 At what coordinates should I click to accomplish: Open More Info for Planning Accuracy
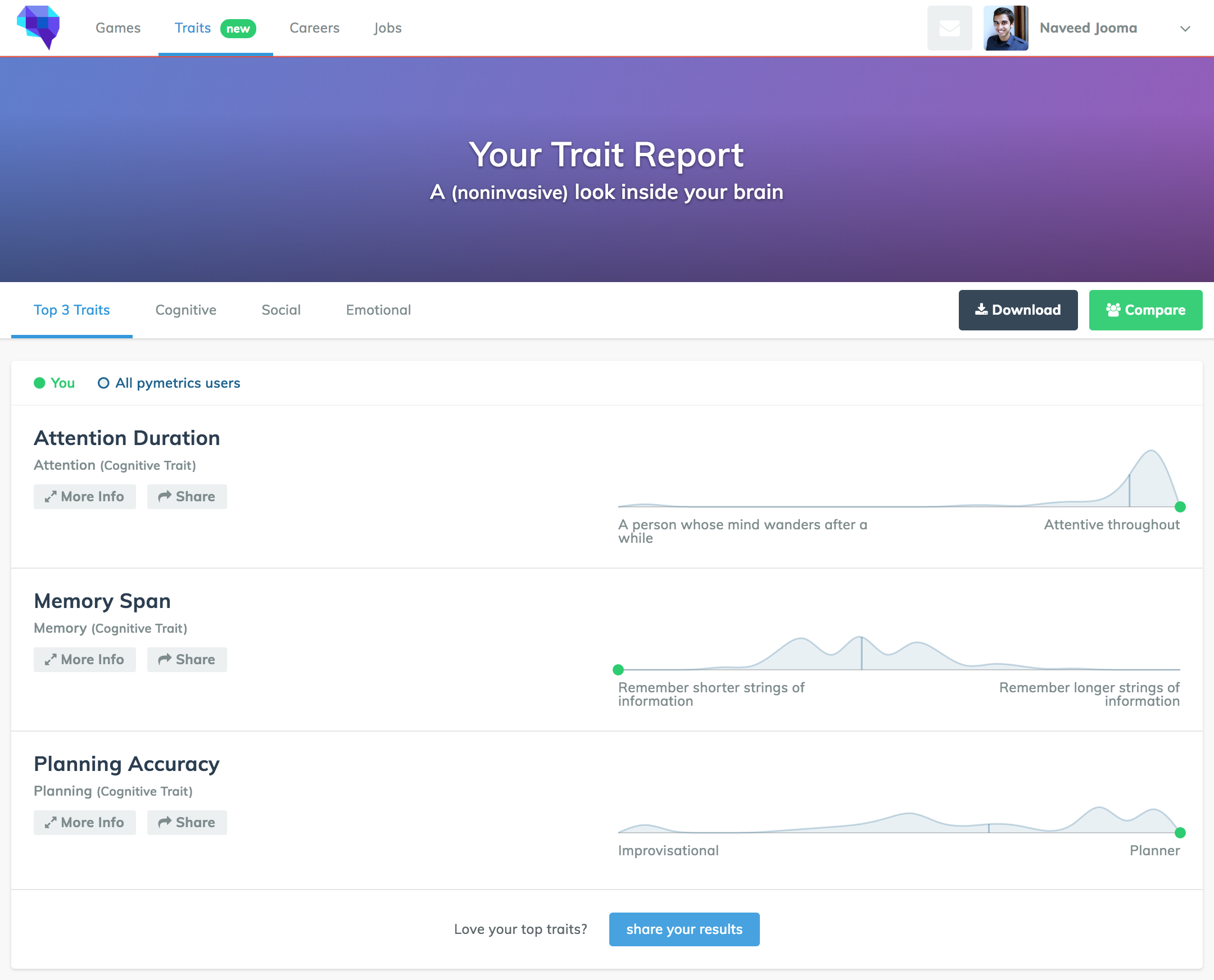click(x=85, y=823)
